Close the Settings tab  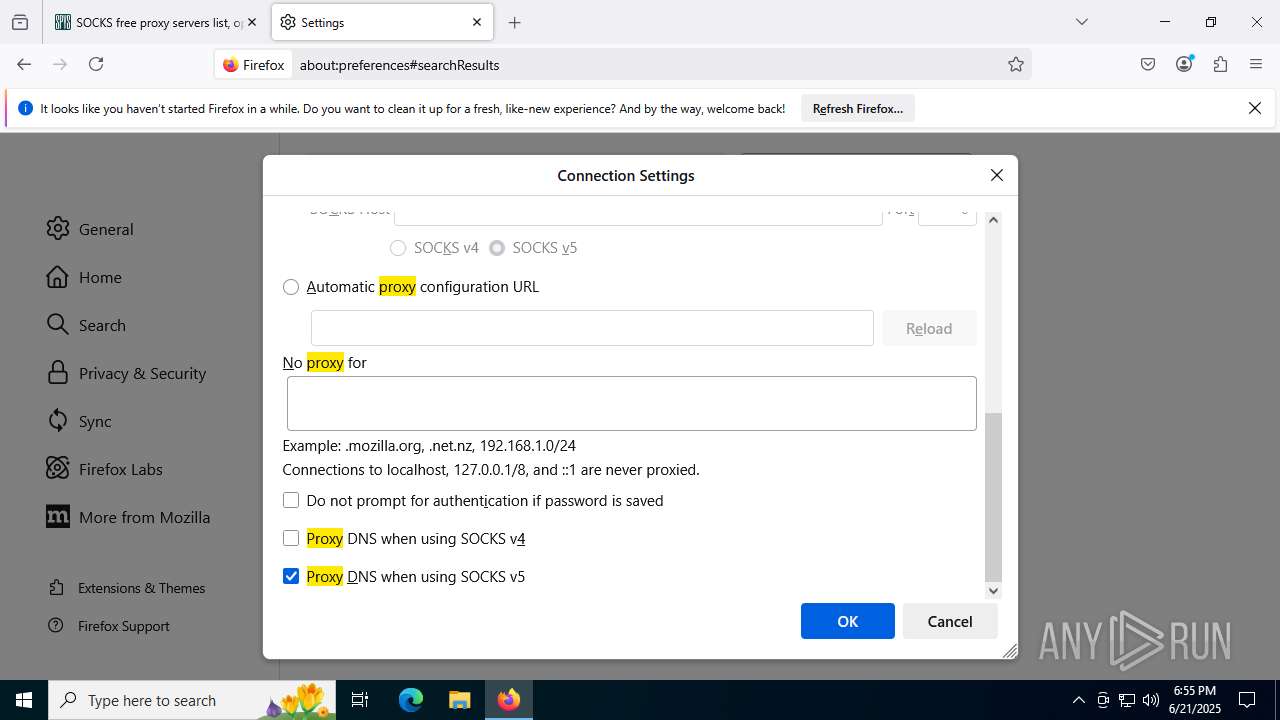click(477, 22)
